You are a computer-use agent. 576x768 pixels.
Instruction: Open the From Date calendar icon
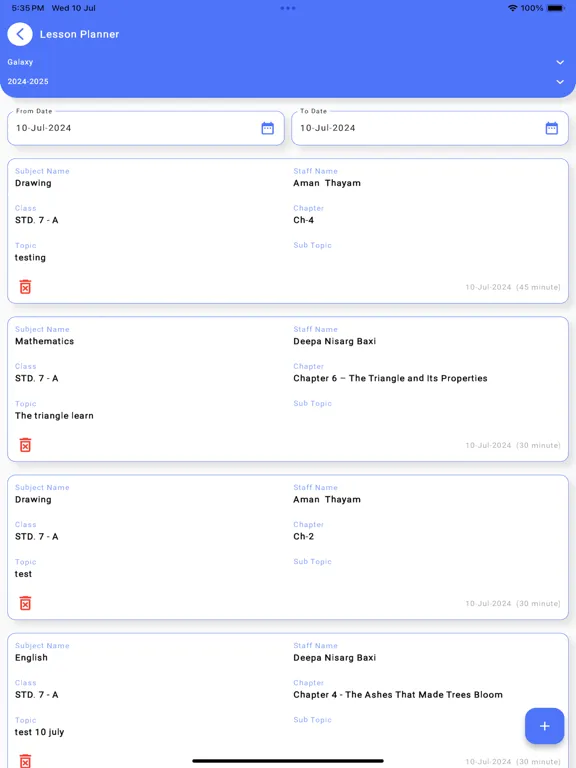267,128
